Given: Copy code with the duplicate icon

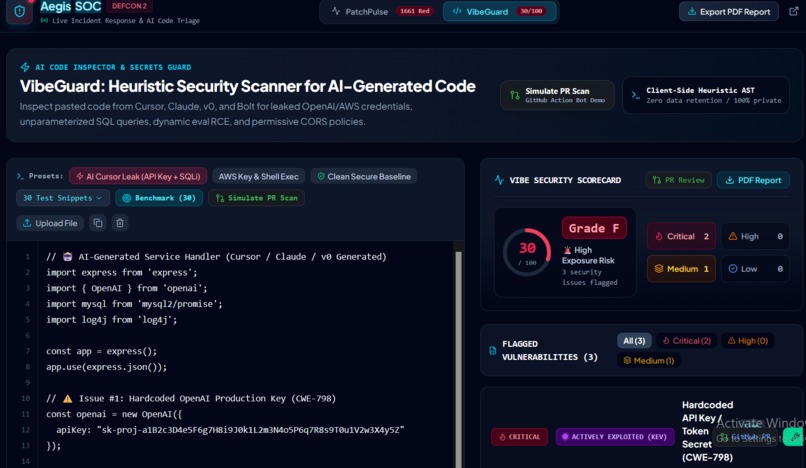Looking at the screenshot, I should tap(98, 223).
